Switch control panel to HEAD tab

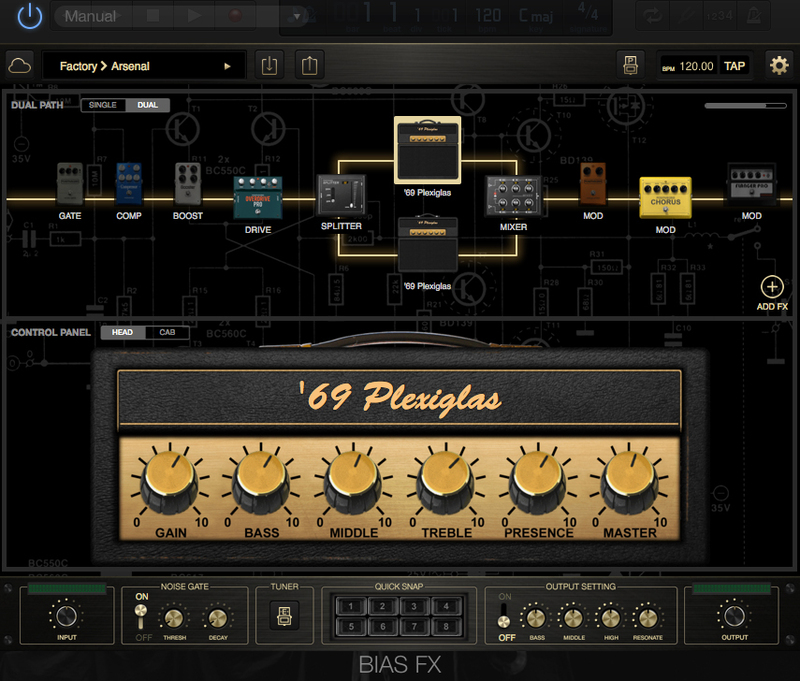point(122,333)
